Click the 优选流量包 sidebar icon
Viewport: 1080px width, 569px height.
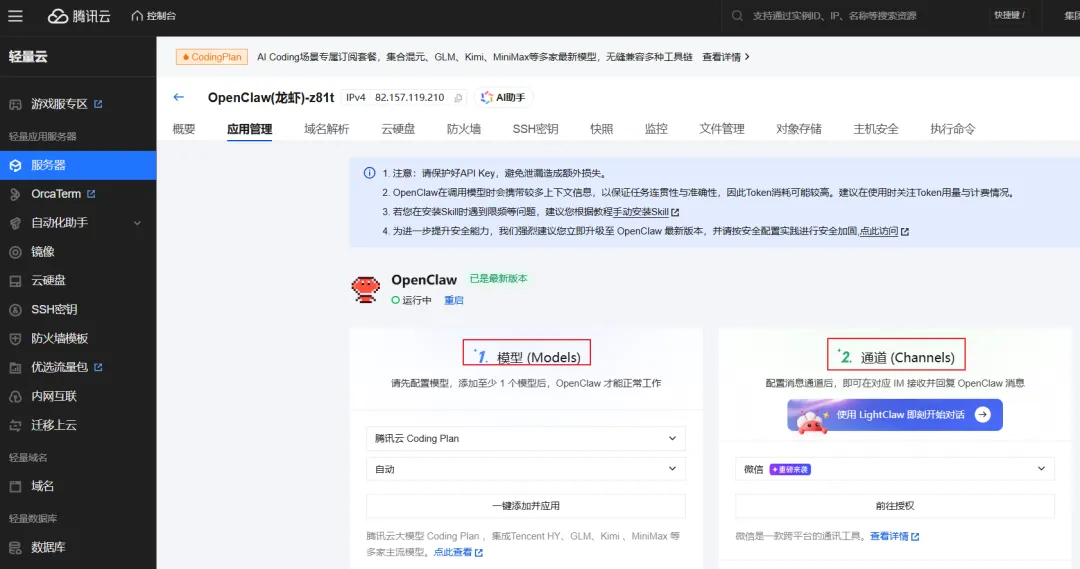pos(15,368)
